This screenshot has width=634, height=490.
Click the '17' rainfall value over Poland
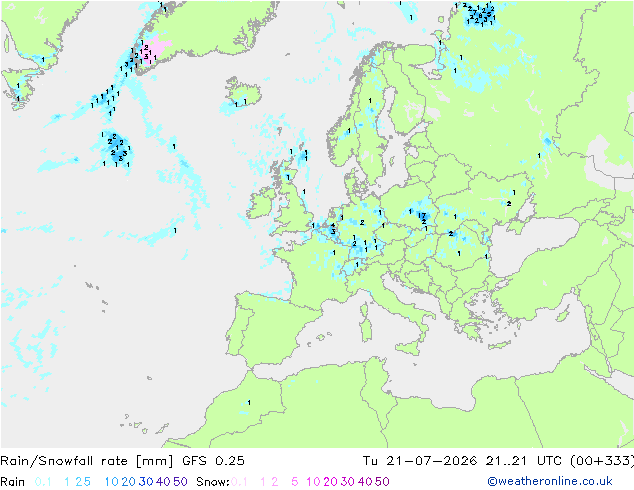(422, 215)
